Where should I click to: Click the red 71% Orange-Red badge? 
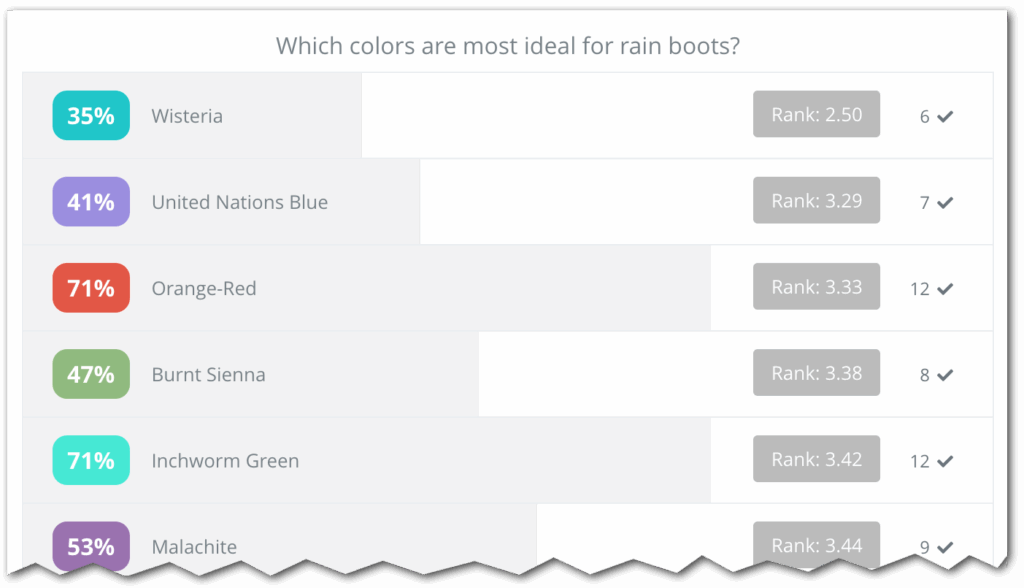click(91, 288)
